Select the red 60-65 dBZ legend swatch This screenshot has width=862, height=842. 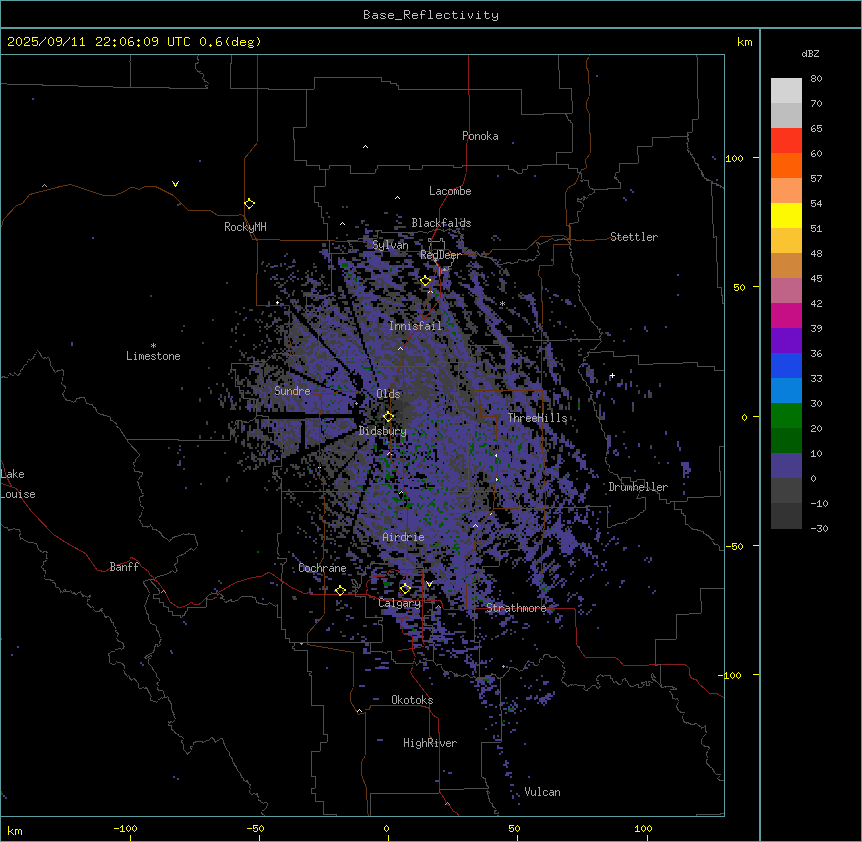pyautogui.click(x=786, y=141)
